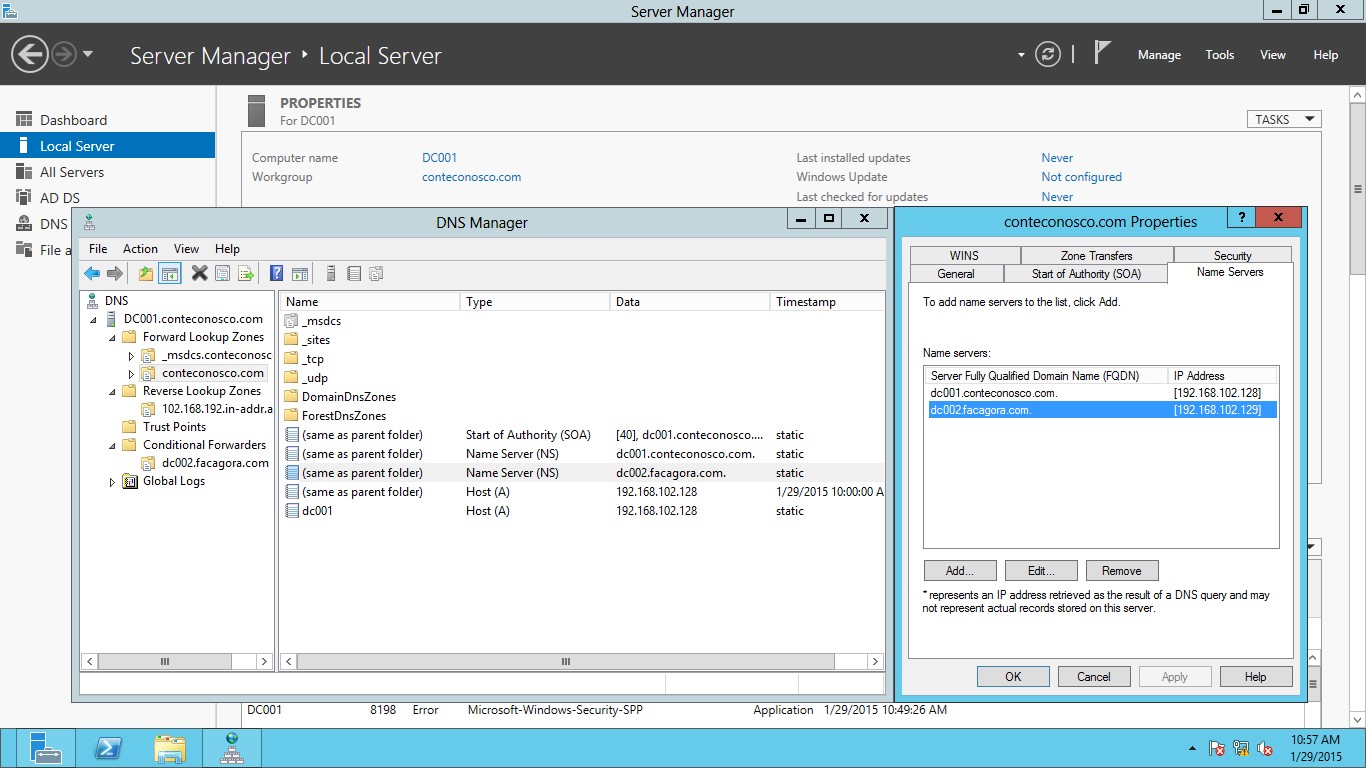Open the Tools menu in Server Manager
Screen dimensions: 1366x768
1219,55
